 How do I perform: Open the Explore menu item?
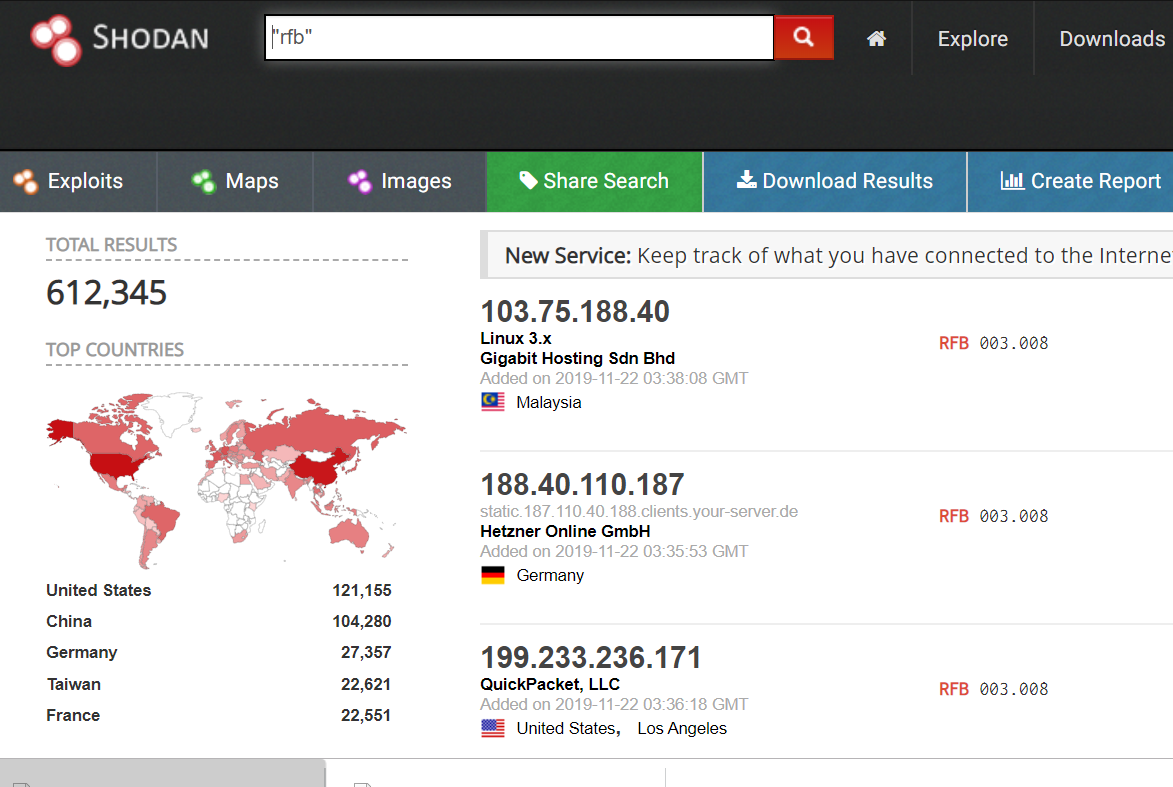pyautogui.click(x=972, y=39)
